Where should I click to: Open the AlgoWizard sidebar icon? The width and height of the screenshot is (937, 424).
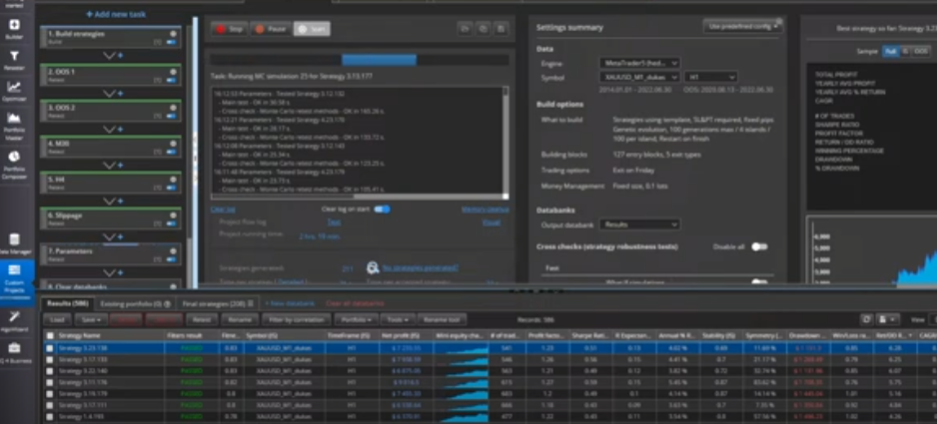tap(14, 318)
